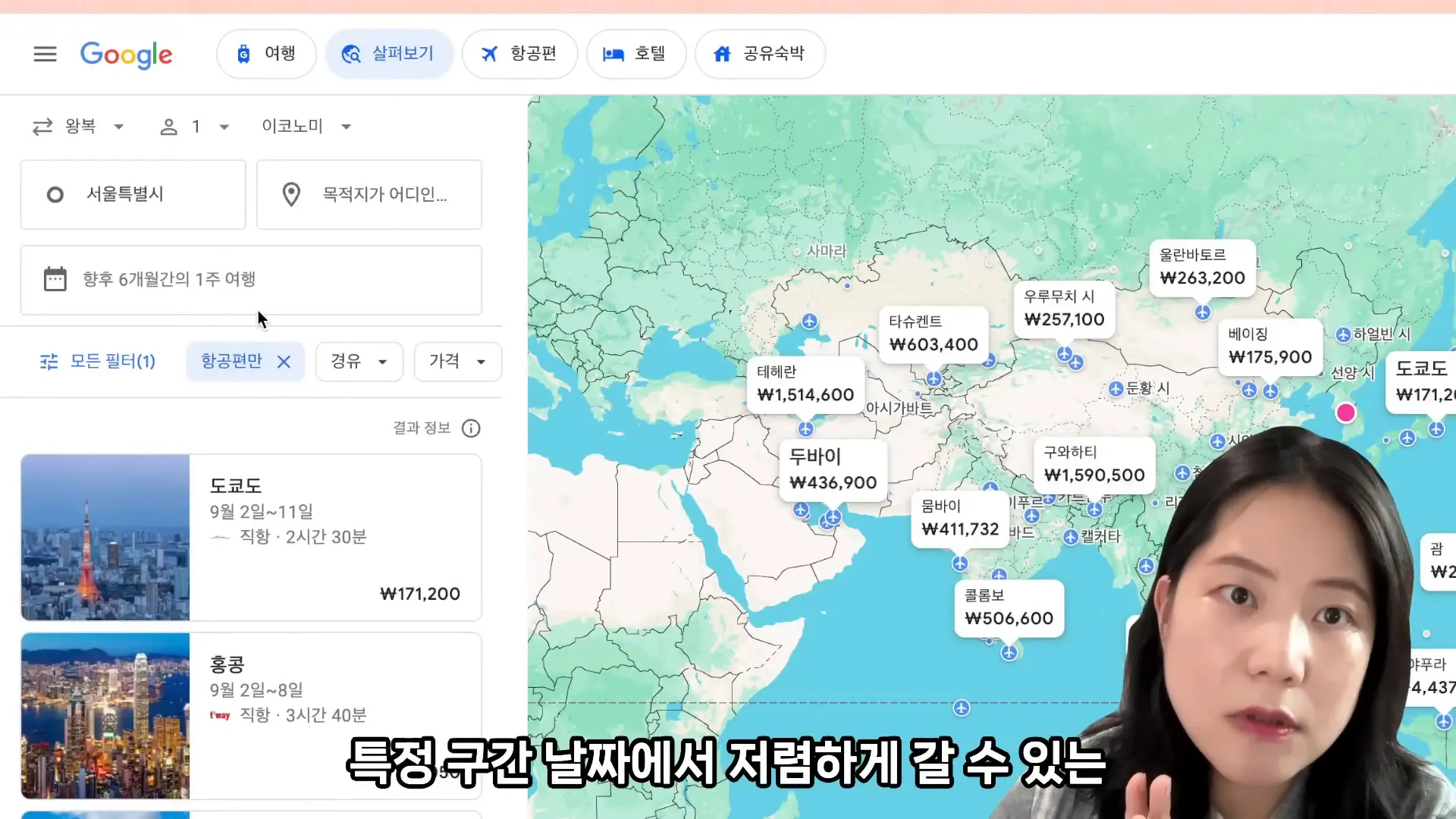Click the airport pin under 울란바토르 label
Viewport: 1456px width, 819px height.
(x=1203, y=312)
